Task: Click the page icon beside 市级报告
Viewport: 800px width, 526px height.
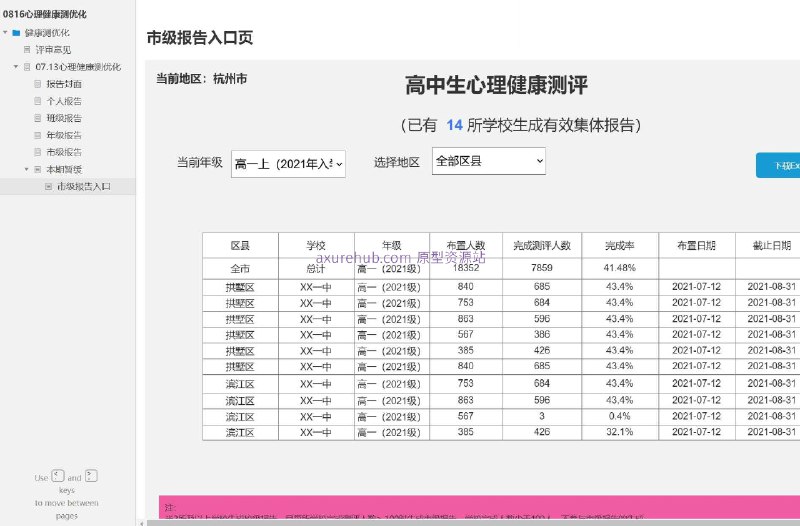Action: [x=38, y=152]
